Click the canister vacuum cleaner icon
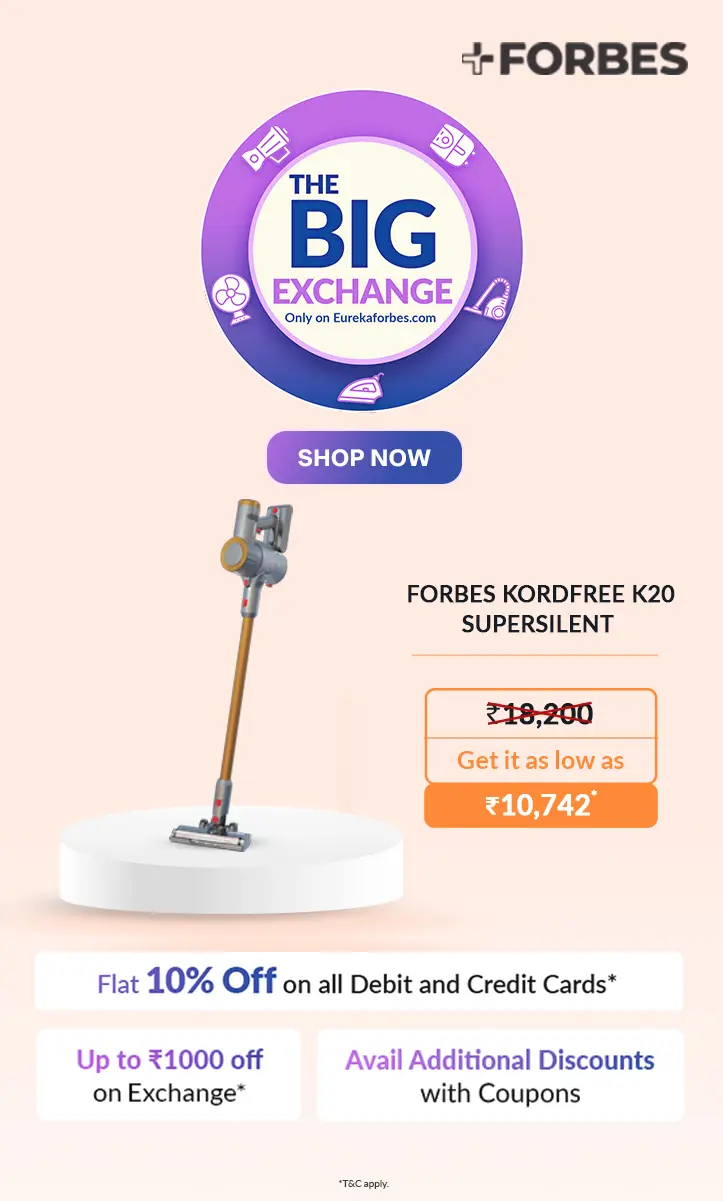This screenshot has width=723, height=1201. pyautogui.click(x=489, y=298)
